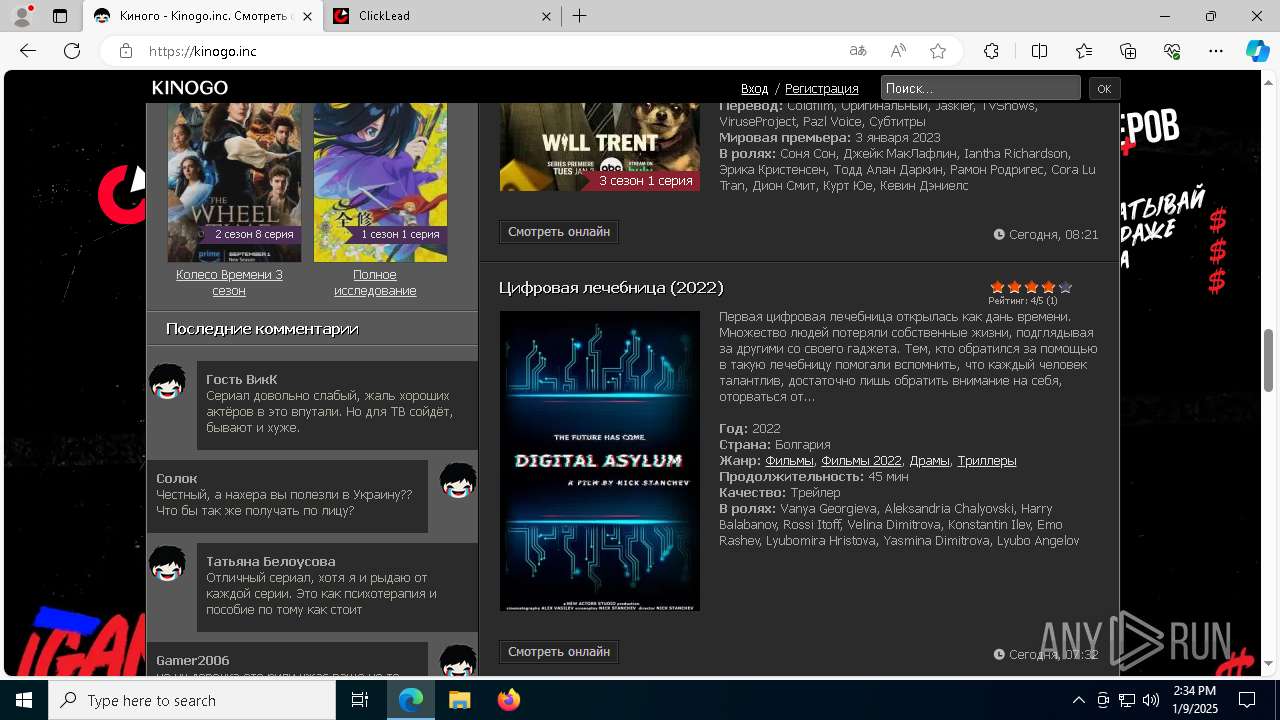Go back to previous page
The height and width of the screenshot is (720, 1280).
[28, 51]
